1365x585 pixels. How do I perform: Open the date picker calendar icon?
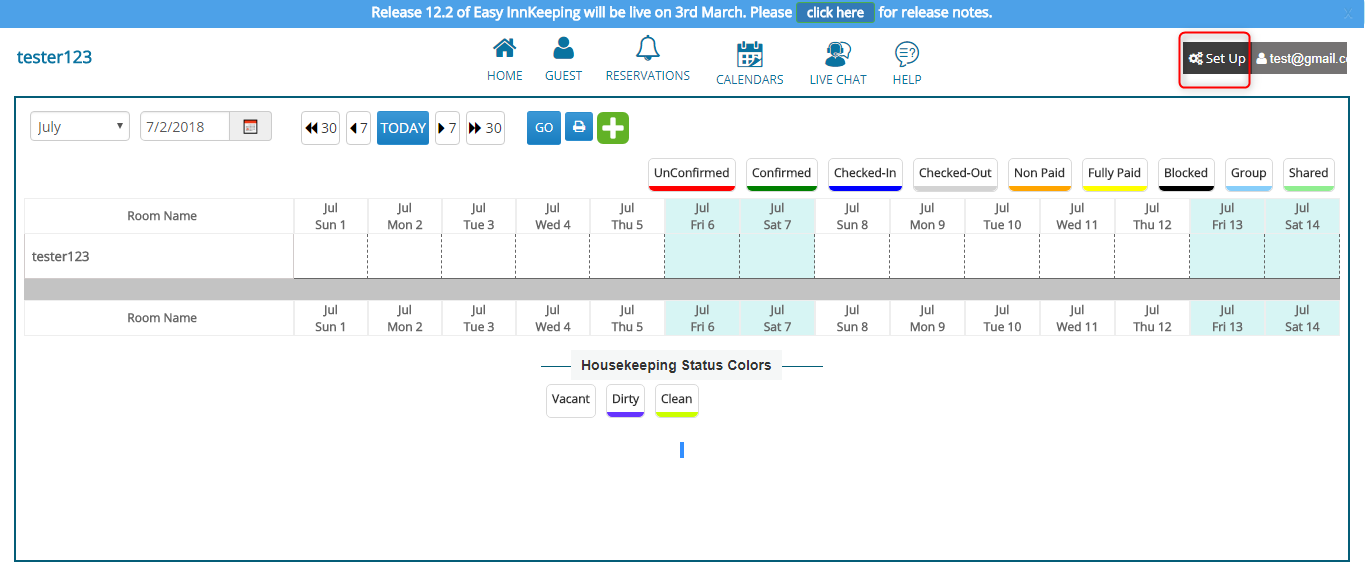click(x=251, y=126)
